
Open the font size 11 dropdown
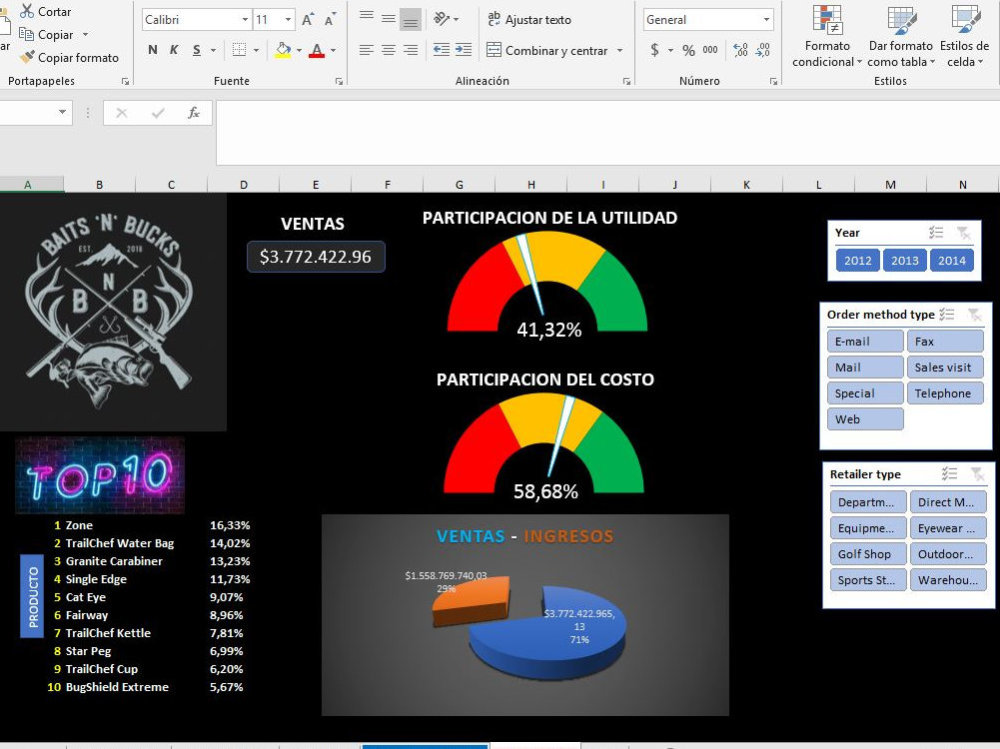pyautogui.click(x=288, y=20)
